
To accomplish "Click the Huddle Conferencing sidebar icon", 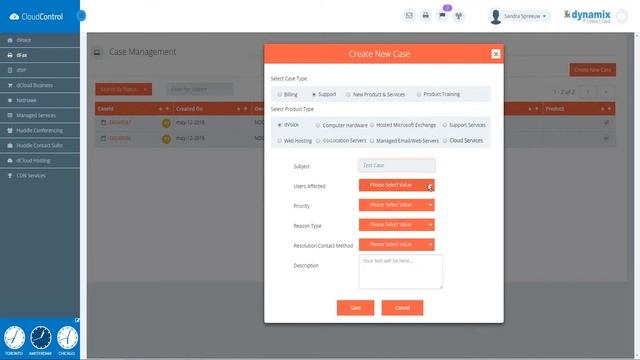I will click(10, 131).
